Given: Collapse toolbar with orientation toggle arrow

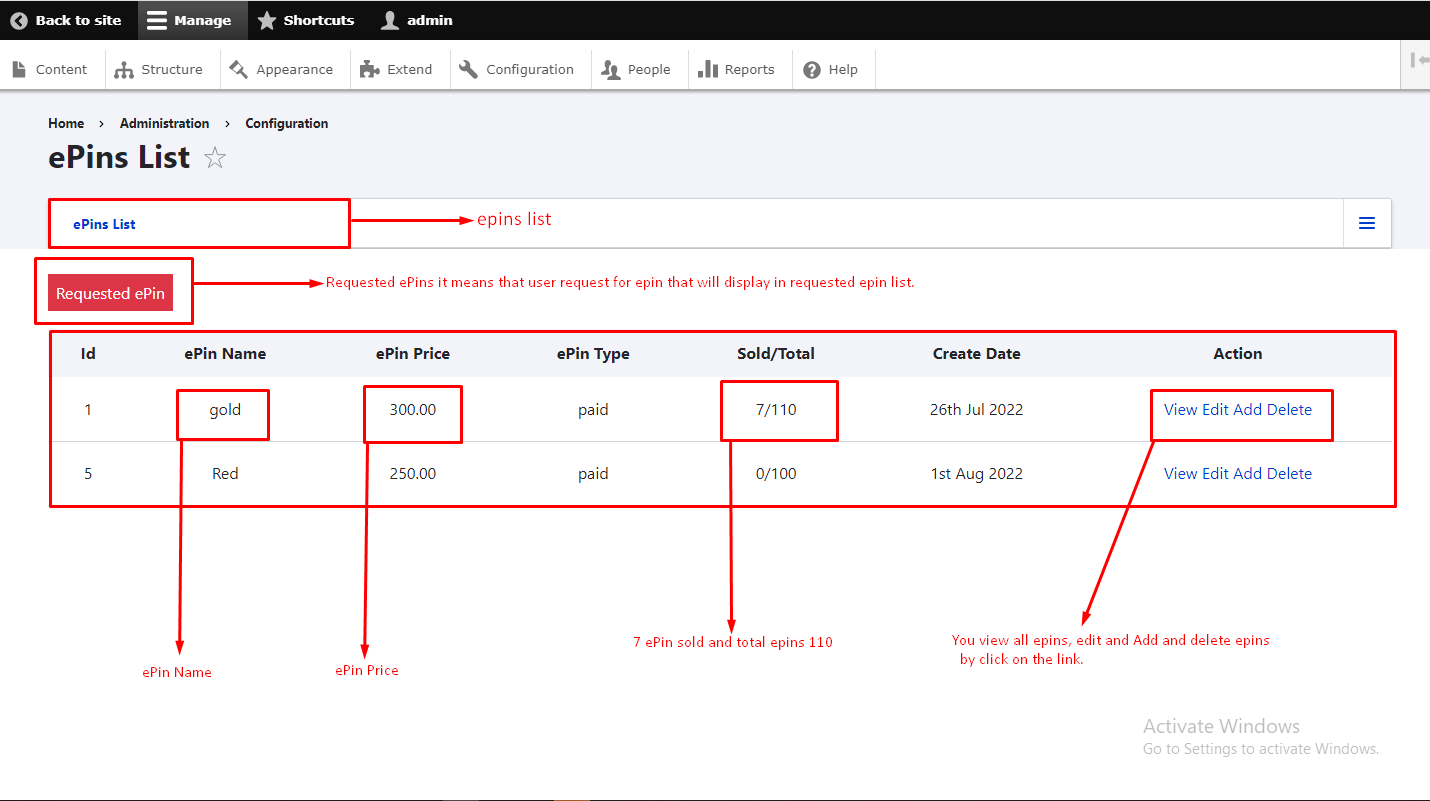Looking at the screenshot, I should pos(1419,60).
